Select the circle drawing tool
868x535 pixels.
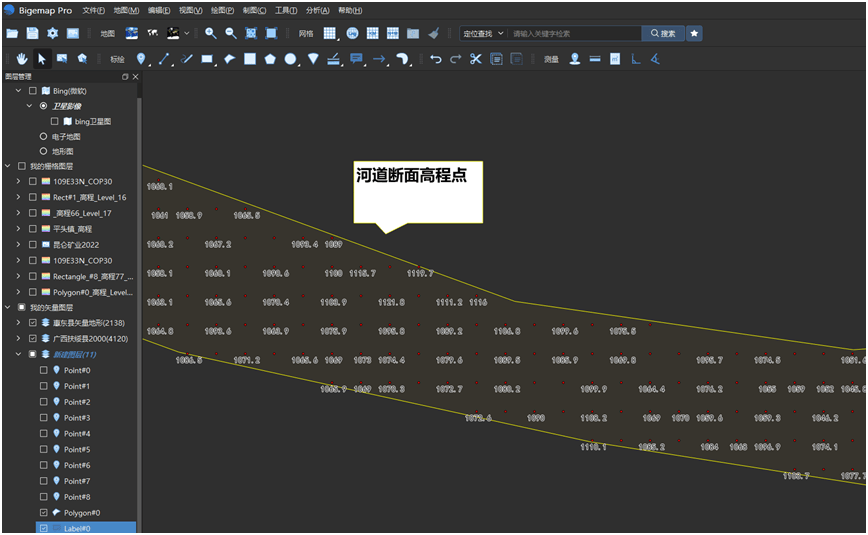[291, 59]
